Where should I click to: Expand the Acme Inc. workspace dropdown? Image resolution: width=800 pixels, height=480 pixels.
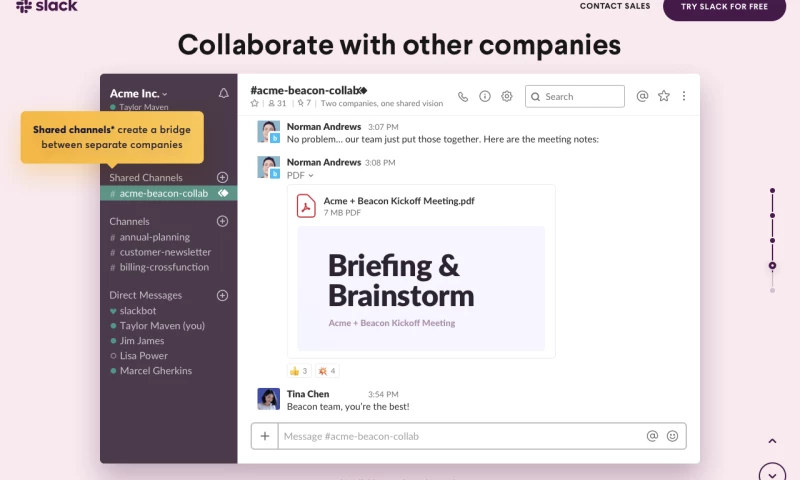click(139, 93)
